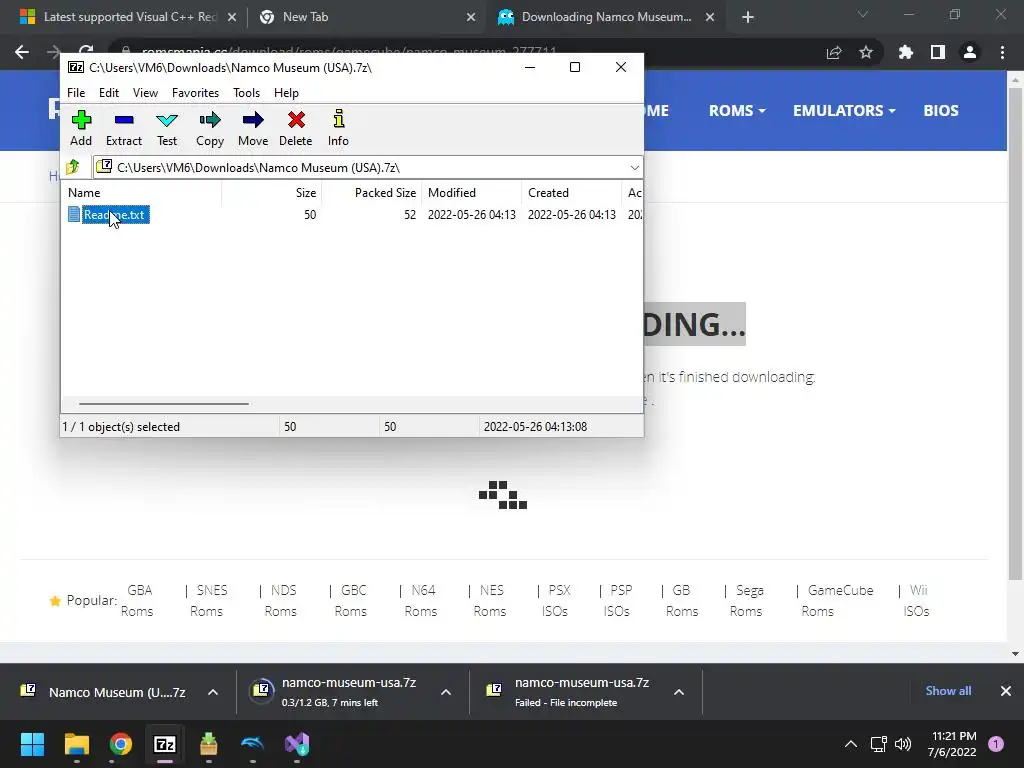Open the 7-Zip File menu
Viewport: 1024px width, 768px height.
76,93
